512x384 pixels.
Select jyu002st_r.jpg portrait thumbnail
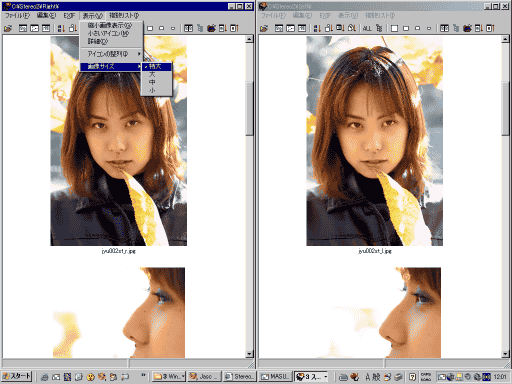pos(118,141)
